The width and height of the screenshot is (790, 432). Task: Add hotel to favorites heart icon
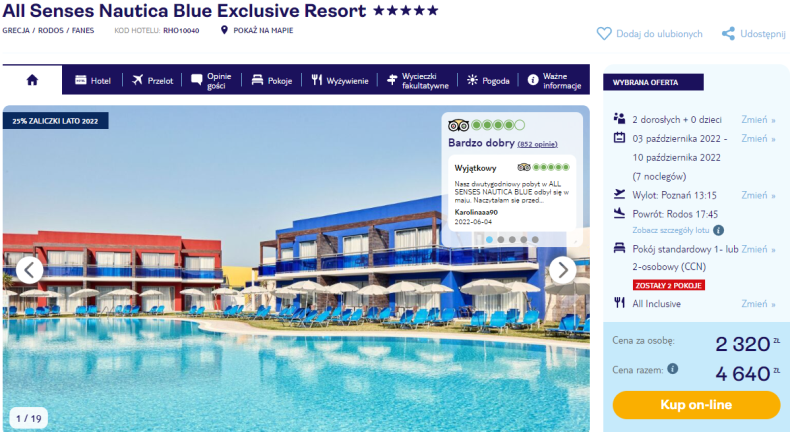(604, 34)
